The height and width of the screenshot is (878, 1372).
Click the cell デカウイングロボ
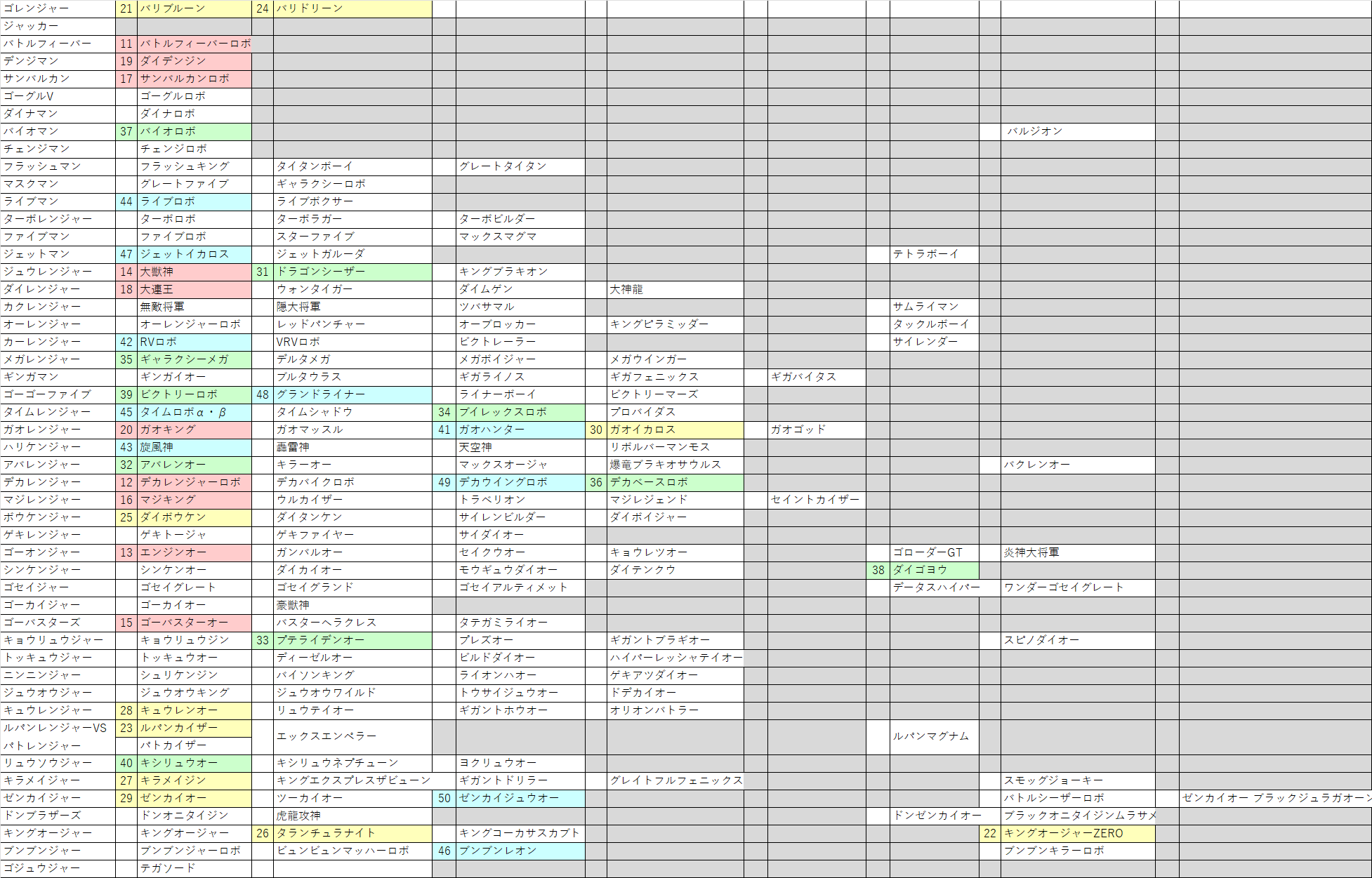pos(520,482)
